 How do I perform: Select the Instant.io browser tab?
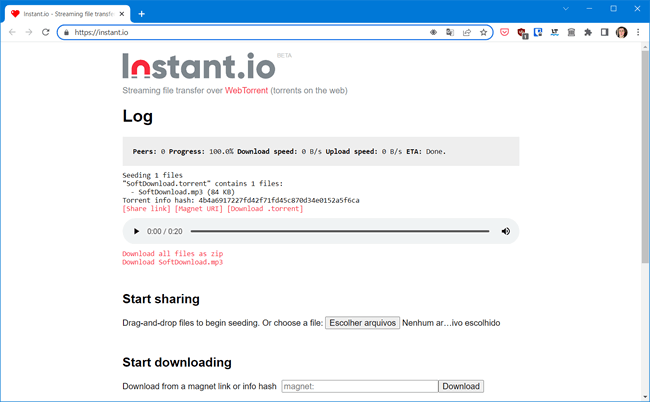pyautogui.click(x=65, y=13)
